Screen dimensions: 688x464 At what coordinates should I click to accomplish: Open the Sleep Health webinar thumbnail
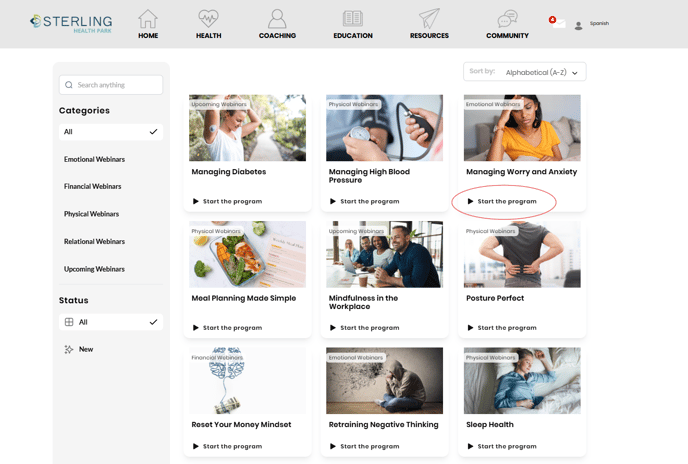tap(522, 380)
